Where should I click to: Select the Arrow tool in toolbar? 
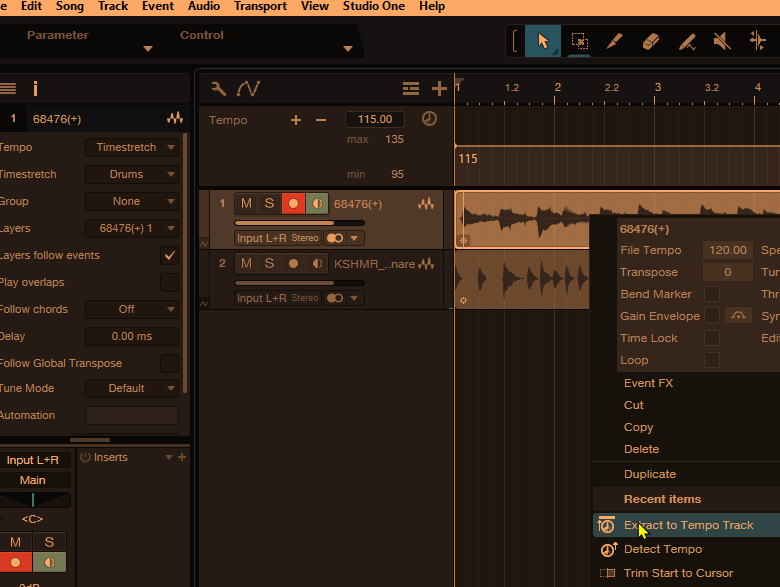tap(543, 41)
